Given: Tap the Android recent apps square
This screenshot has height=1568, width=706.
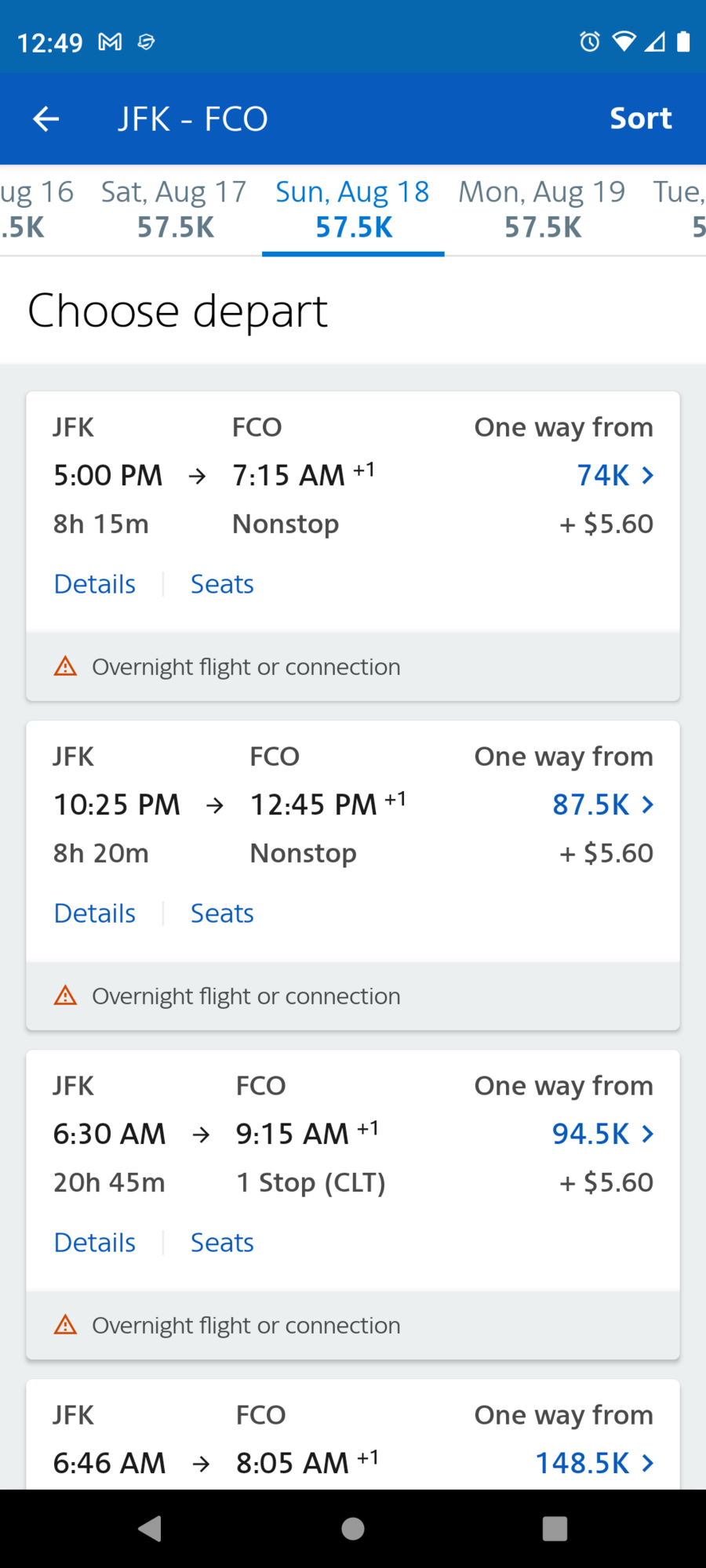Looking at the screenshot, I should 555,1528.
